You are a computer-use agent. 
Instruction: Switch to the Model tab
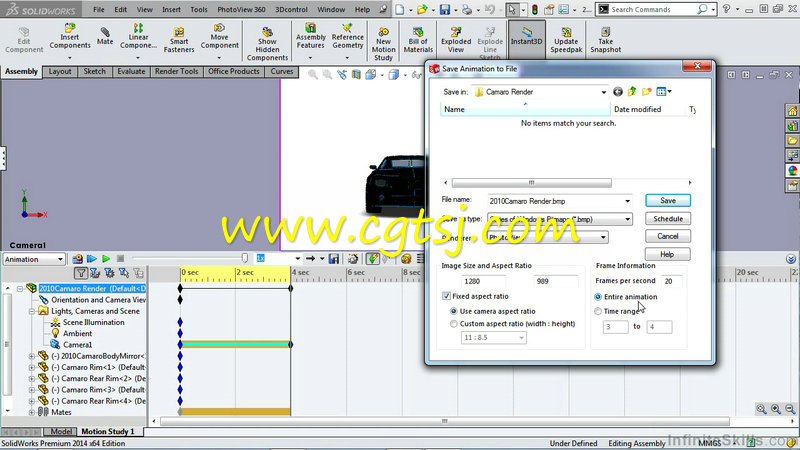(x=61, y=432)
